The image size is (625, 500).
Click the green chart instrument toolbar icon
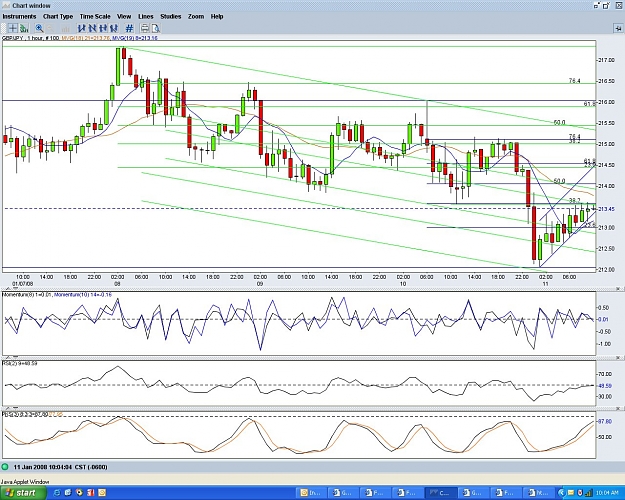click(24, 28)
